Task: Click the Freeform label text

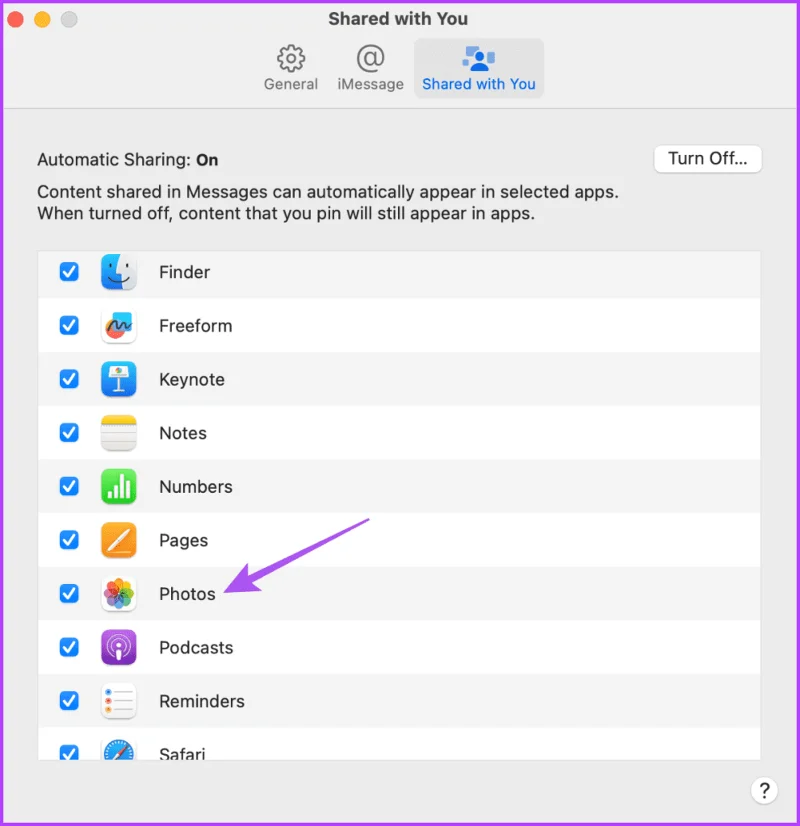Action: pos(195,326)
